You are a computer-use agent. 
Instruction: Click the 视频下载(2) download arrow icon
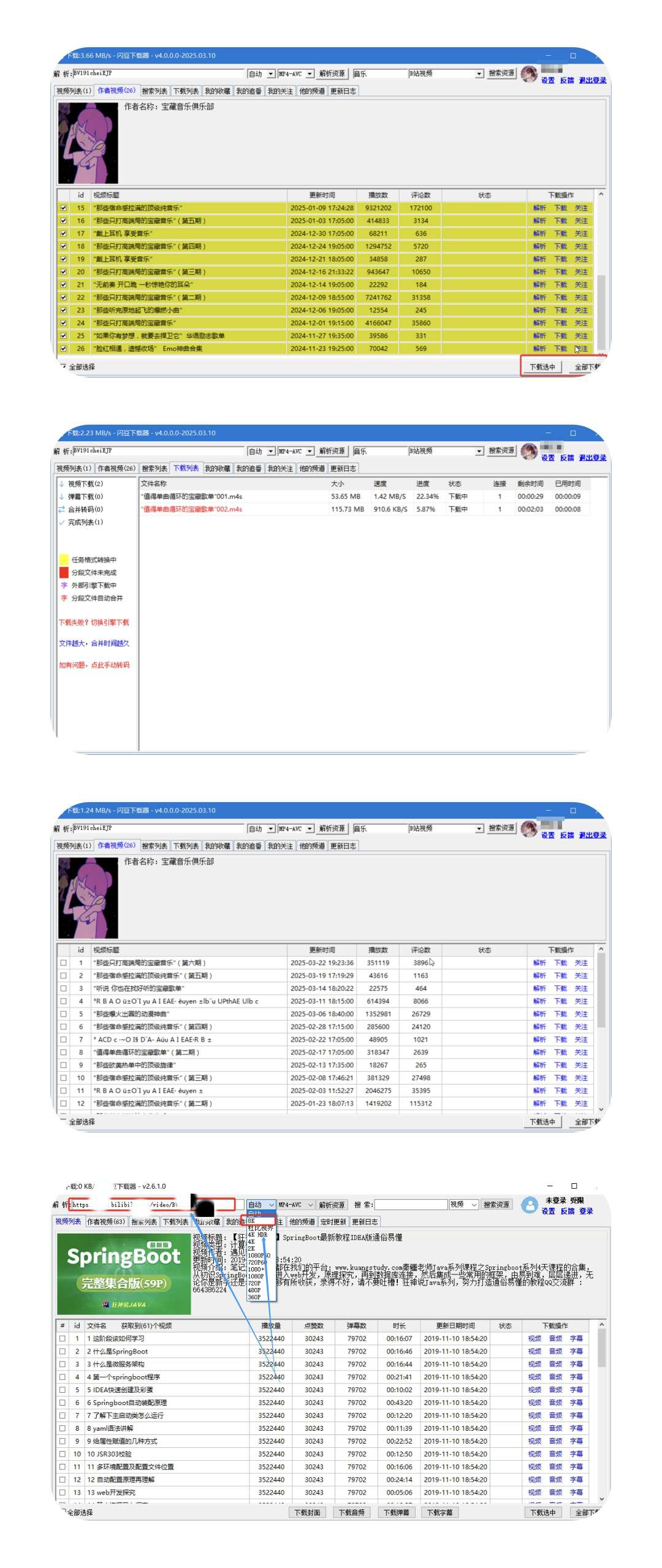tap(61, 483)
